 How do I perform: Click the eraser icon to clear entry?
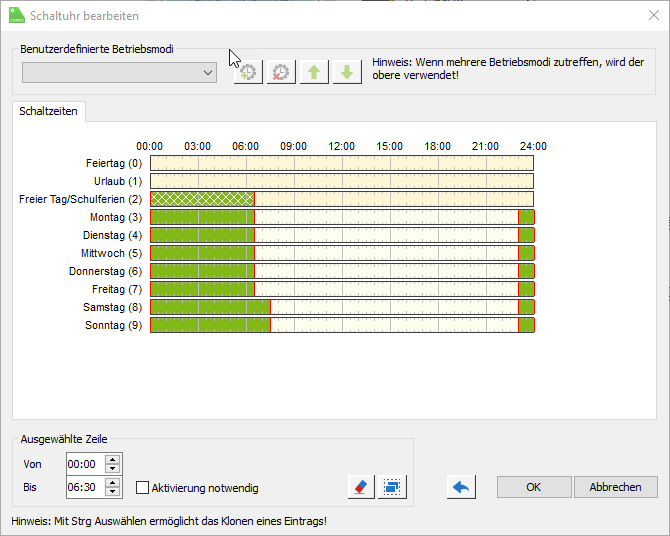(361, 487)
